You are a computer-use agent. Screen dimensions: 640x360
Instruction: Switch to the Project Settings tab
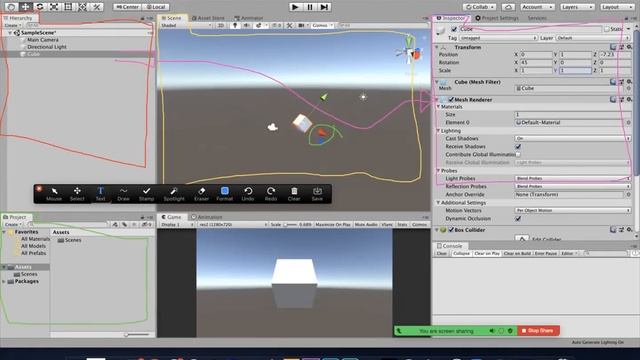tap(497, 18)
